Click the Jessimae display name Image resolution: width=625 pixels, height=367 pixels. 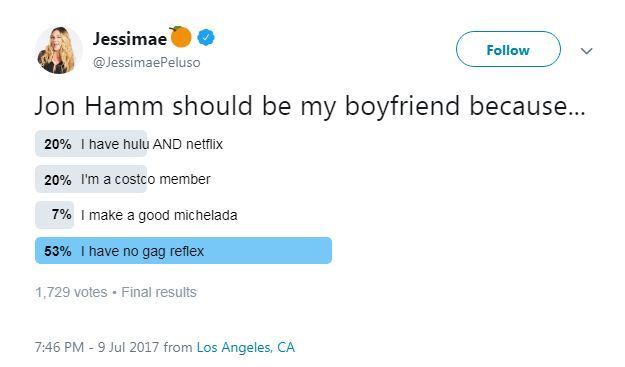click(130, 39)
